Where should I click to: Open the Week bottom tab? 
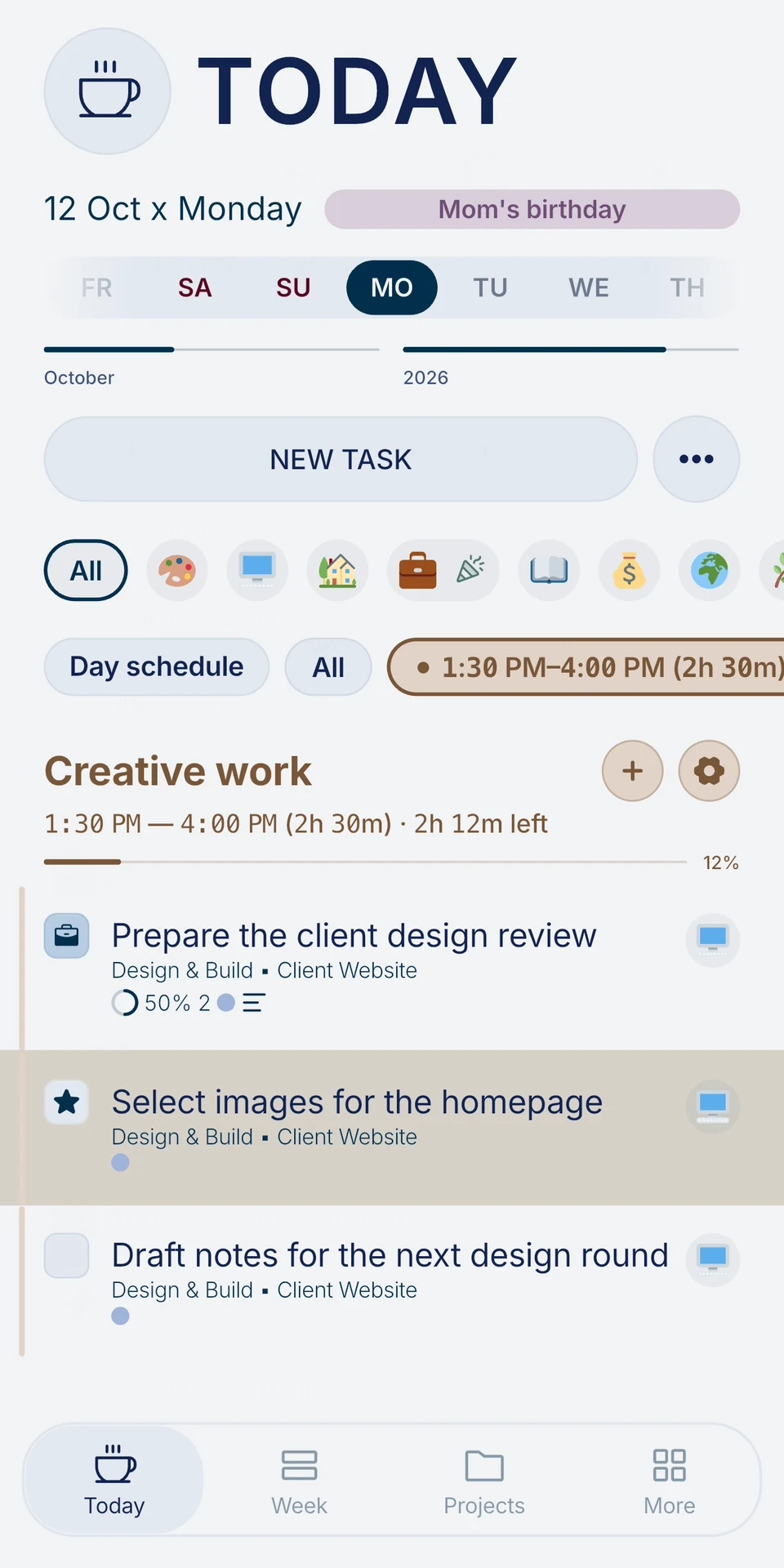tap(299, 1480)
